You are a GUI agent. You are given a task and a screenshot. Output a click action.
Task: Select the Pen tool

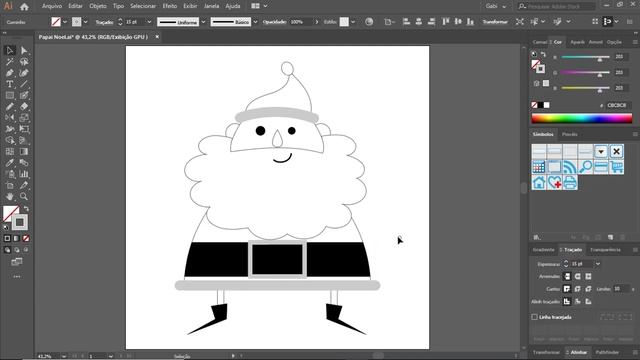9,73
